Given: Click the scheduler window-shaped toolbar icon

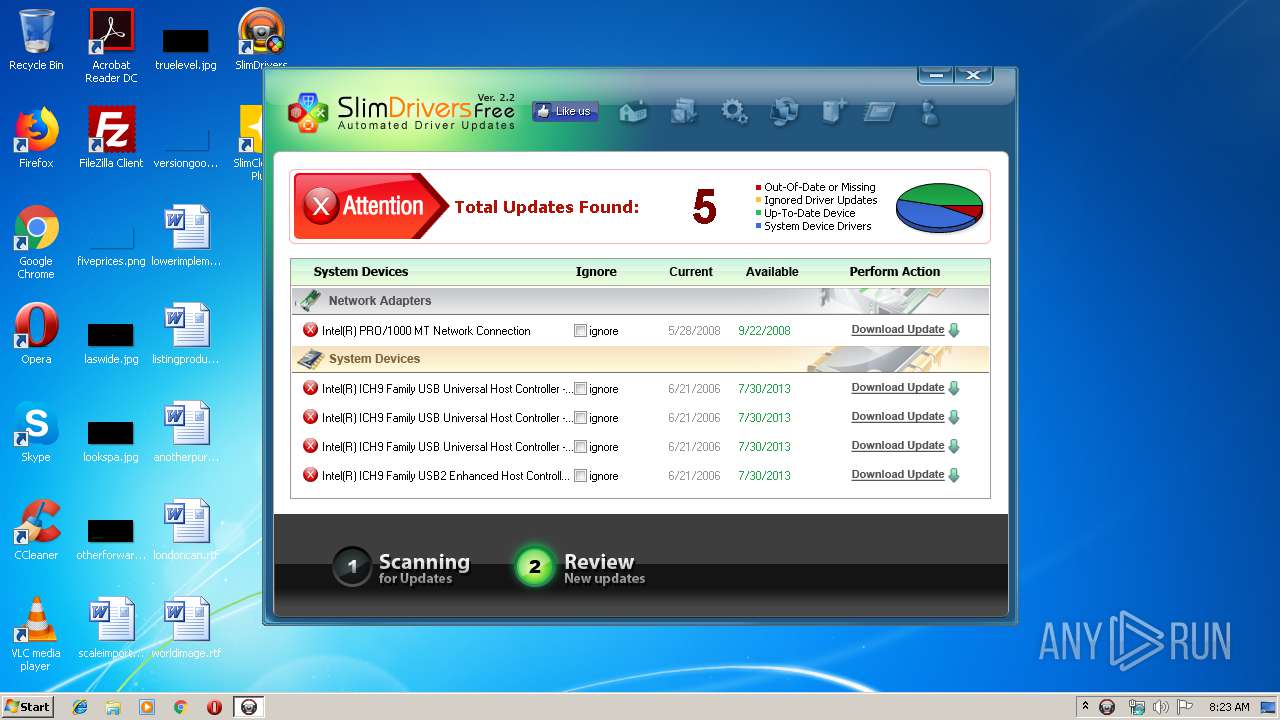Looking at the screenshot, I should coord(880,112).
